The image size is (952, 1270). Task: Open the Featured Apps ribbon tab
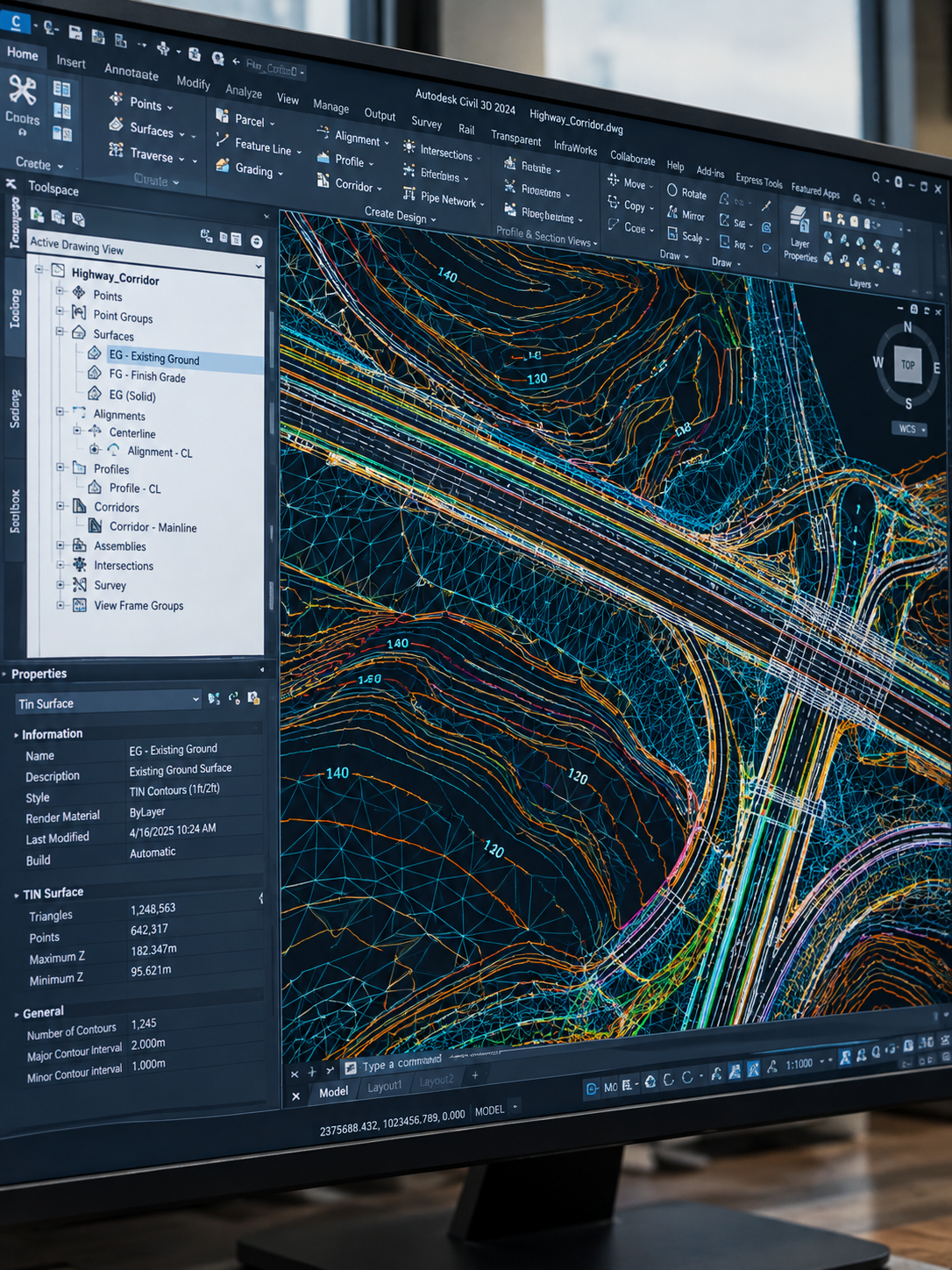[814, 189]
